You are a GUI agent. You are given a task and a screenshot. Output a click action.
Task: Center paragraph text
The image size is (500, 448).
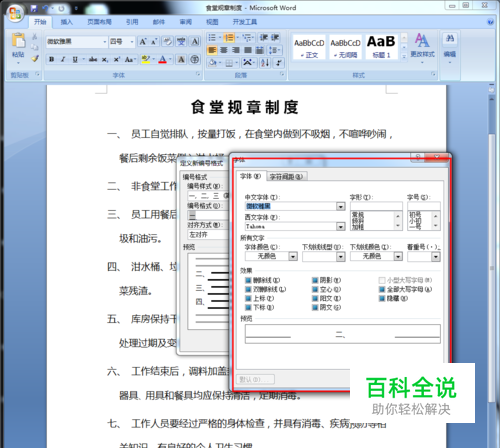point(224,50)
